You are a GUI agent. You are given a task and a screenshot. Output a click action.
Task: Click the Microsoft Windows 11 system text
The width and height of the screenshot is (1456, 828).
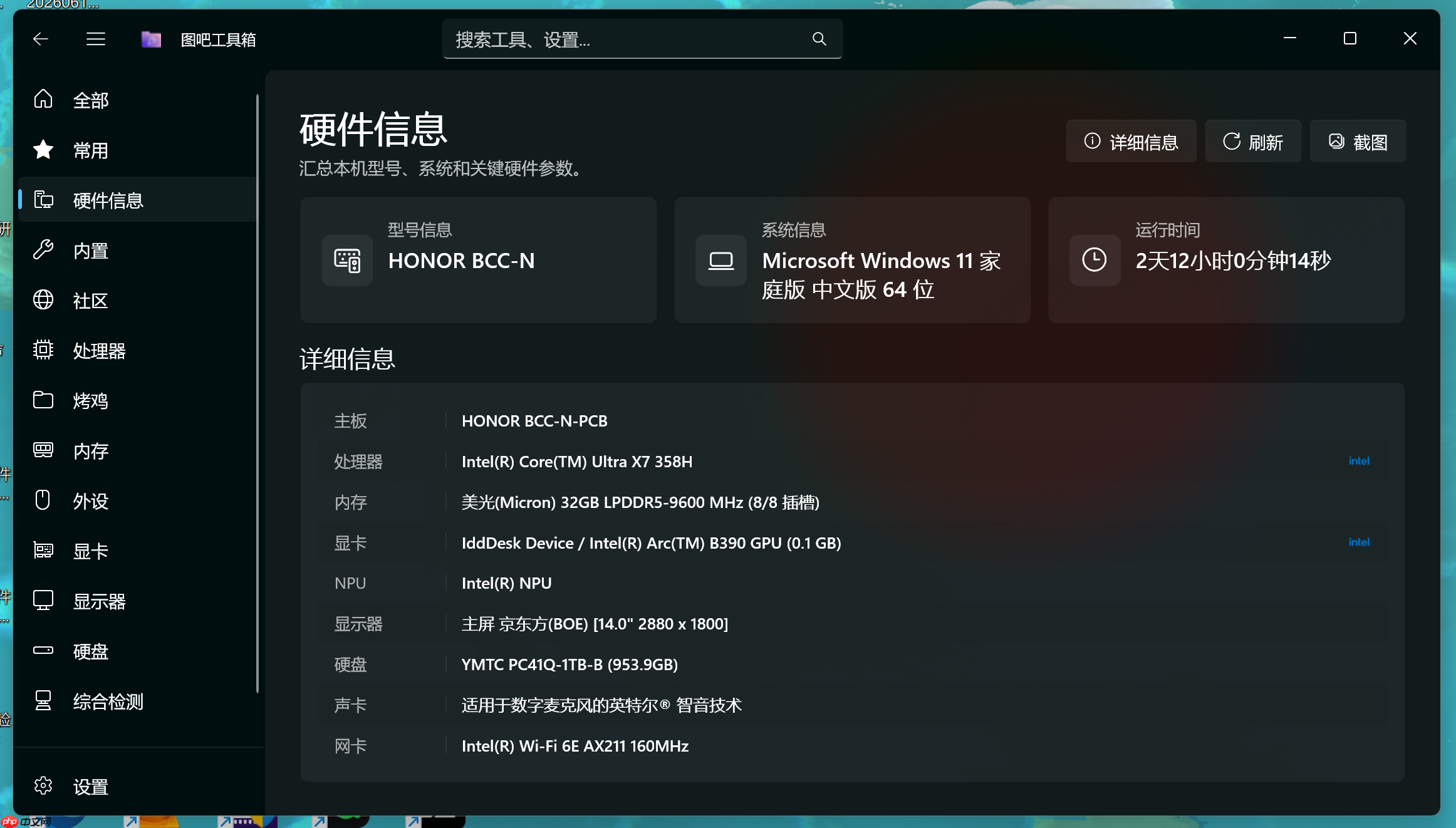(881, 275)
